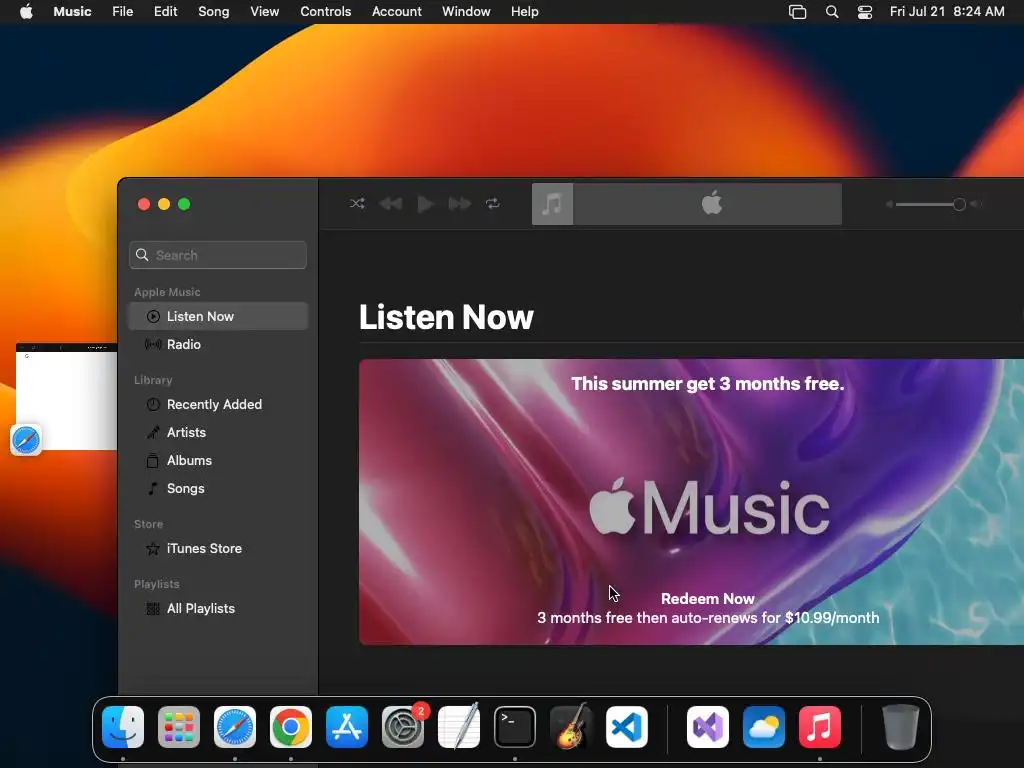
Task: Open the Controls menu
Action: [325, 11]
